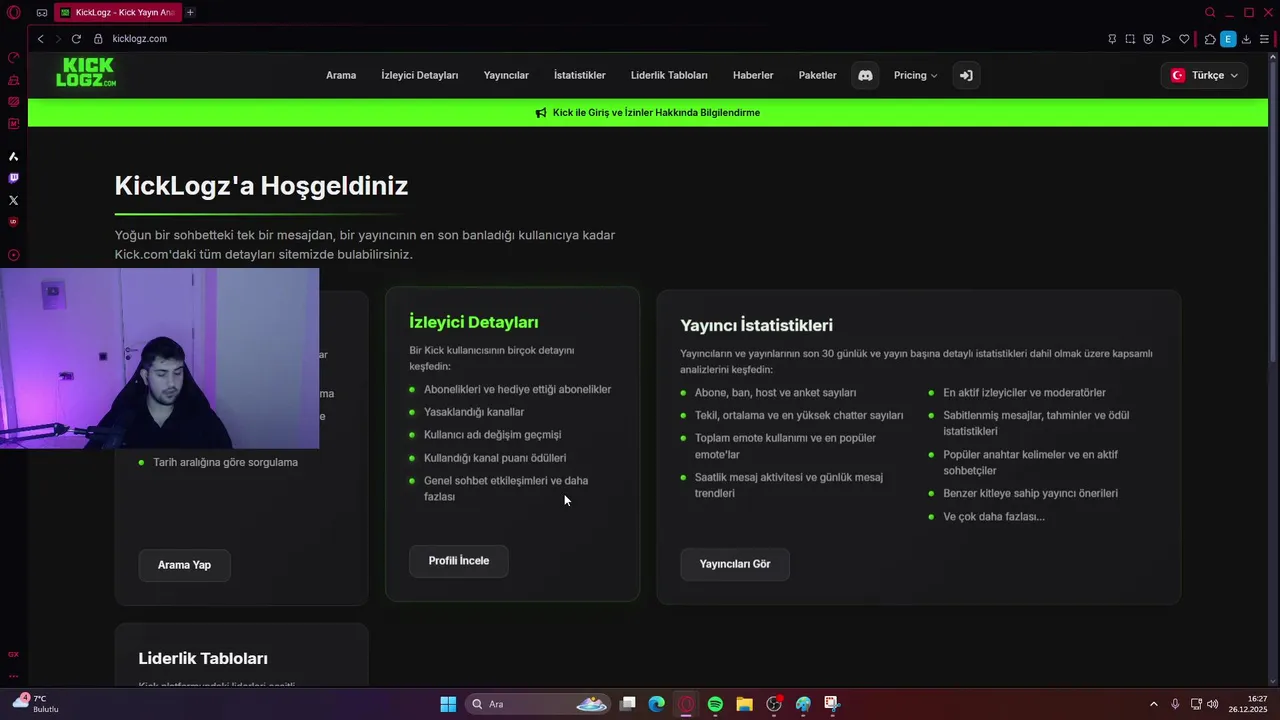Screen dimensions: 1280x720
Task: Click the heart bookmark icon
Action: coord(1184,39)
